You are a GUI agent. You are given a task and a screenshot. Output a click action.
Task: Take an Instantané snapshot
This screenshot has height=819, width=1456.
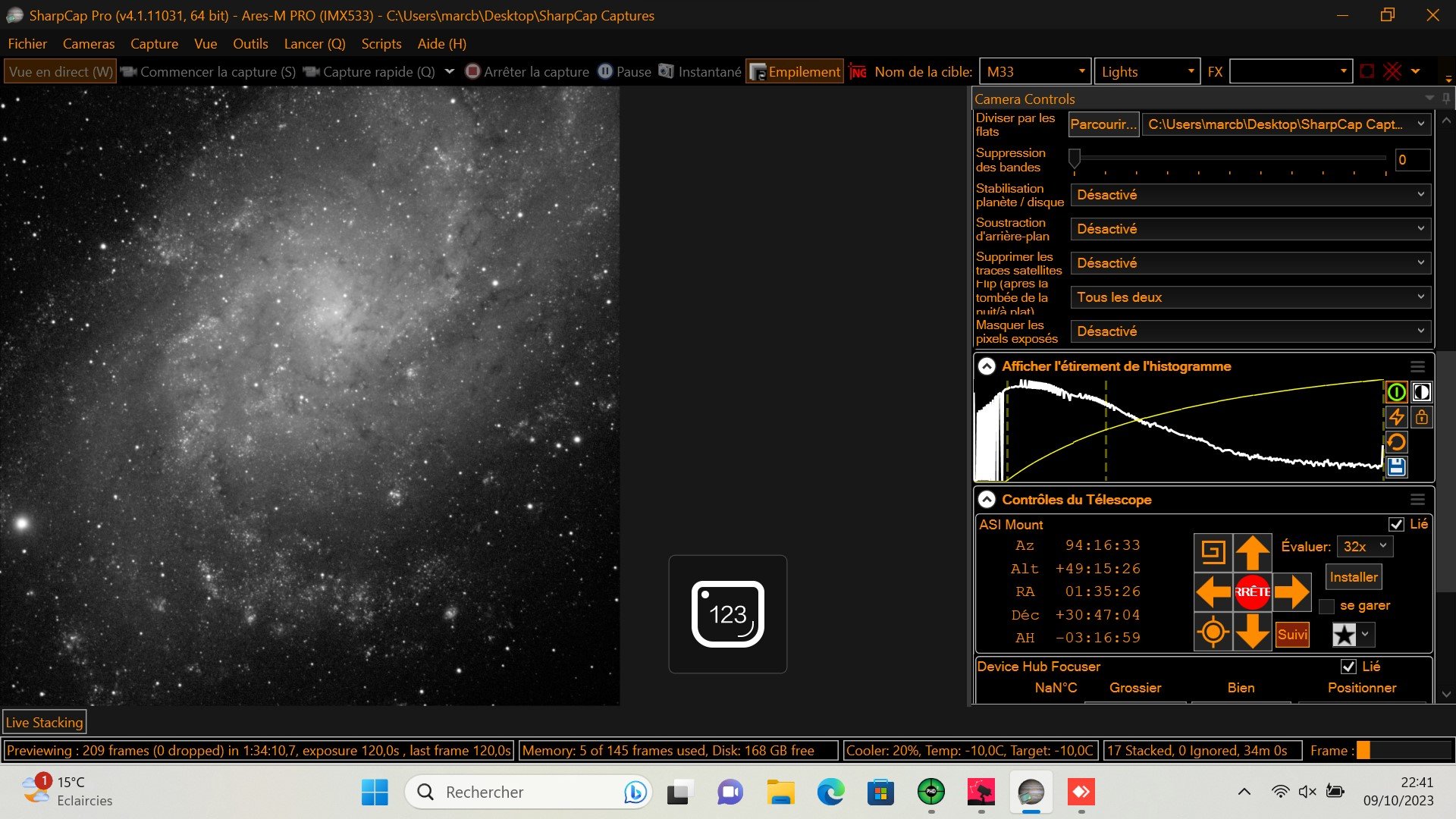coord(699,71)
